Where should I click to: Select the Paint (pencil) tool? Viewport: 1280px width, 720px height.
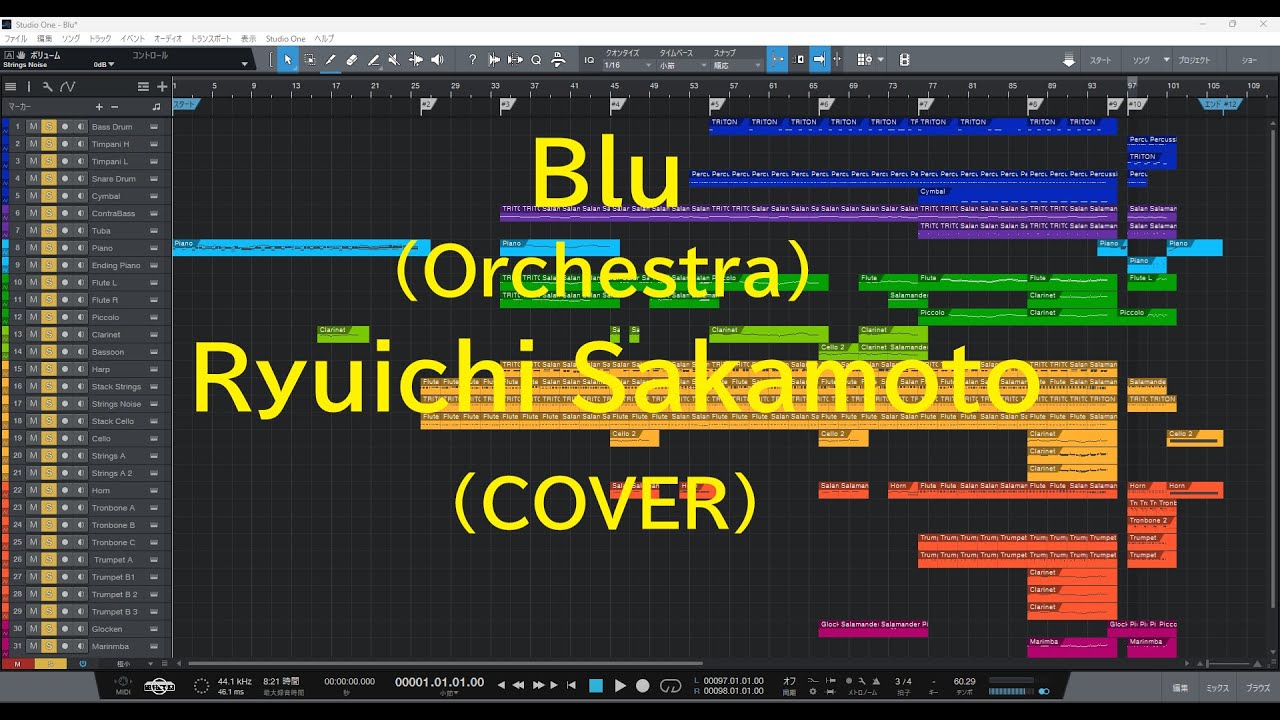(x=331, y=60)
